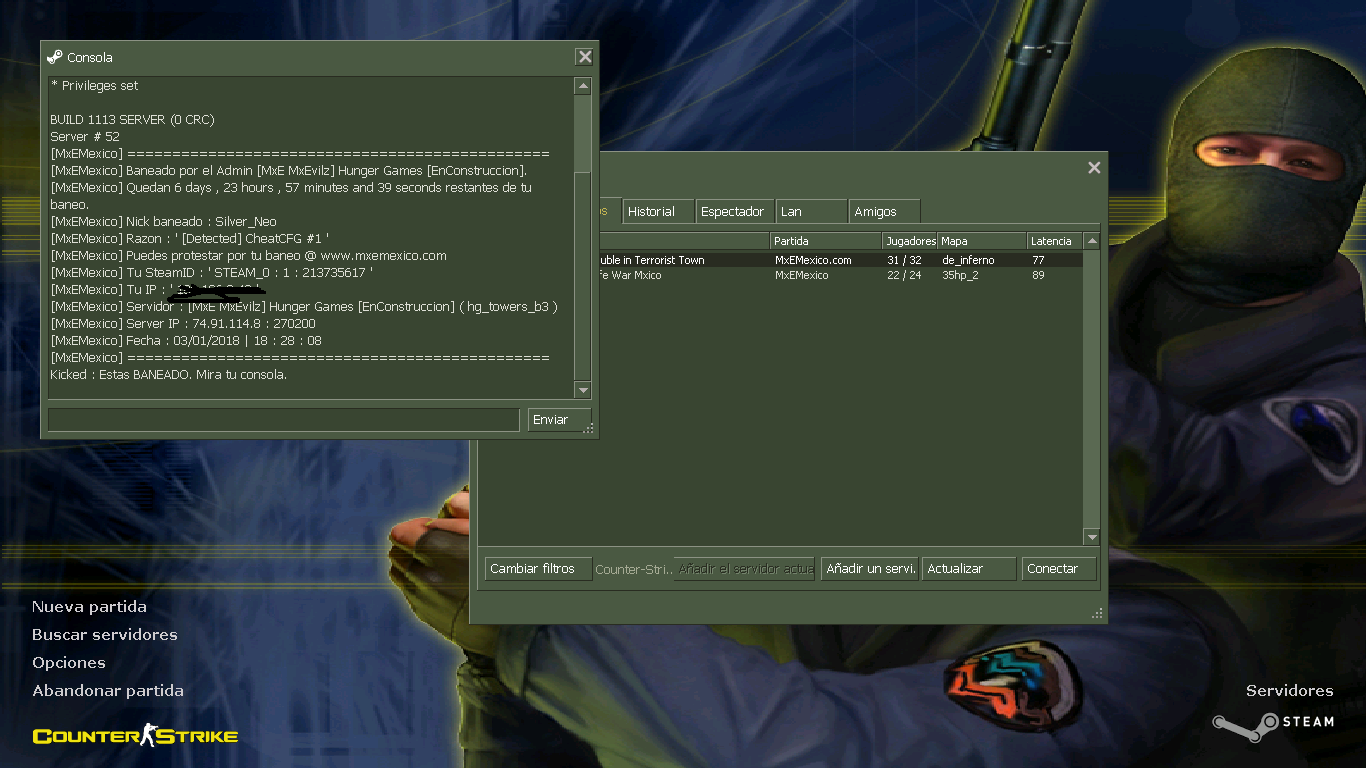Image resolution: width=1366 pixels, height=768 pixels.
Task: Click the Conectar button
Action: [x=1059, y=568]
